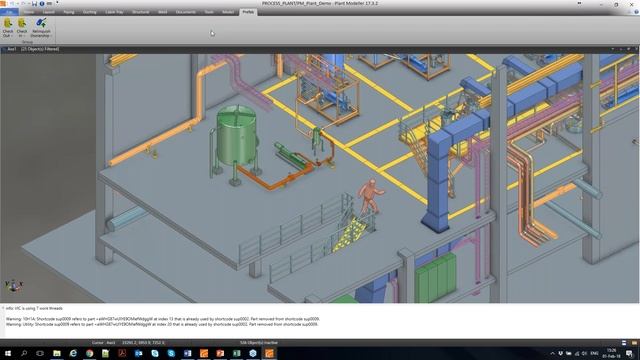The image size is (640, 360).
Task: Launch Internet Explorer from the taskbar
Action: coord(73,353)
